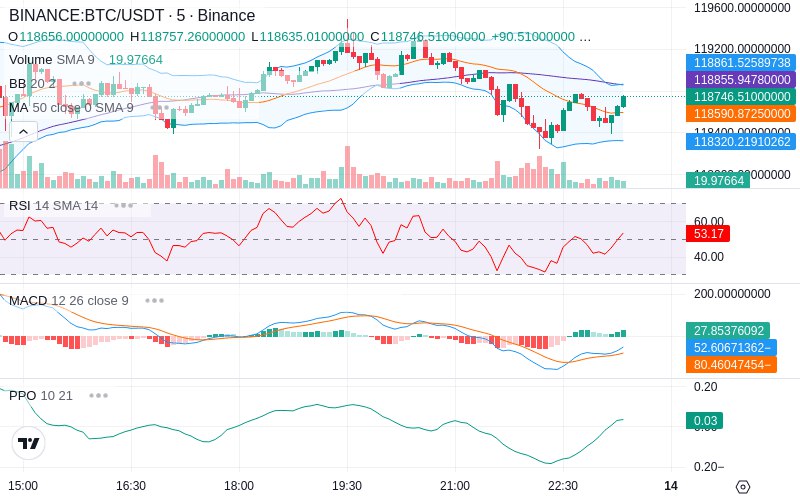Image resolution: width=800 pixels, height=500 pixels.
Task: Click the Volume SMA value 19.97664 in legend
Action: click(136, 60)
